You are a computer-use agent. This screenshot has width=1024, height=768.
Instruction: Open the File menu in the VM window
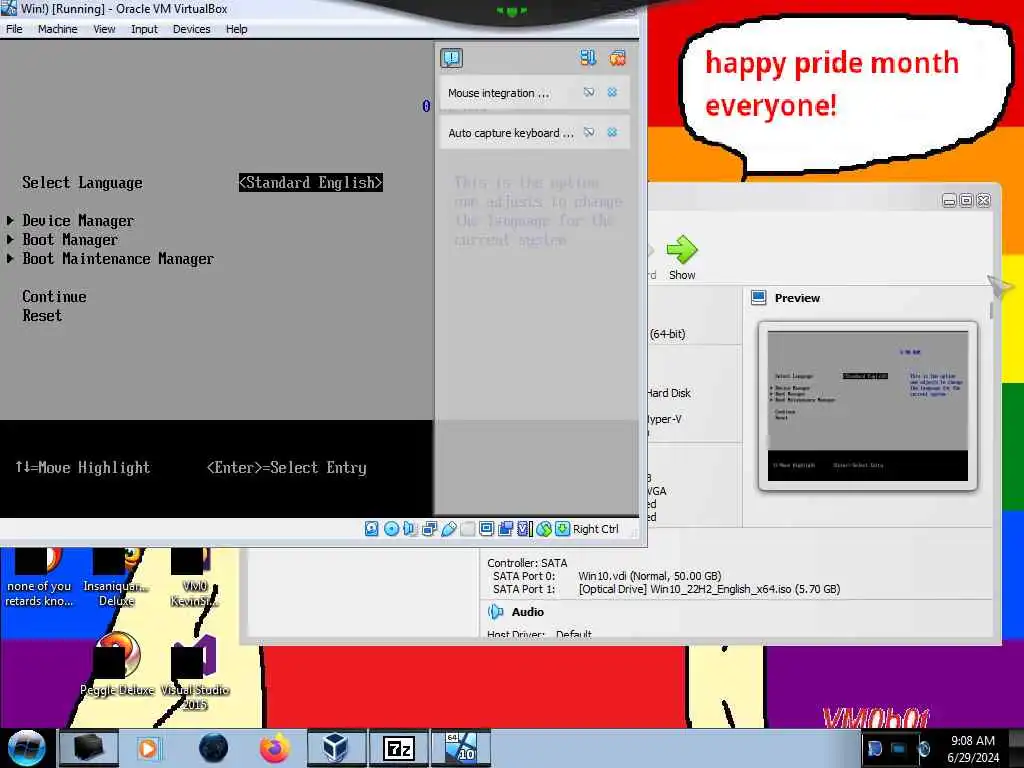point(14,29)
